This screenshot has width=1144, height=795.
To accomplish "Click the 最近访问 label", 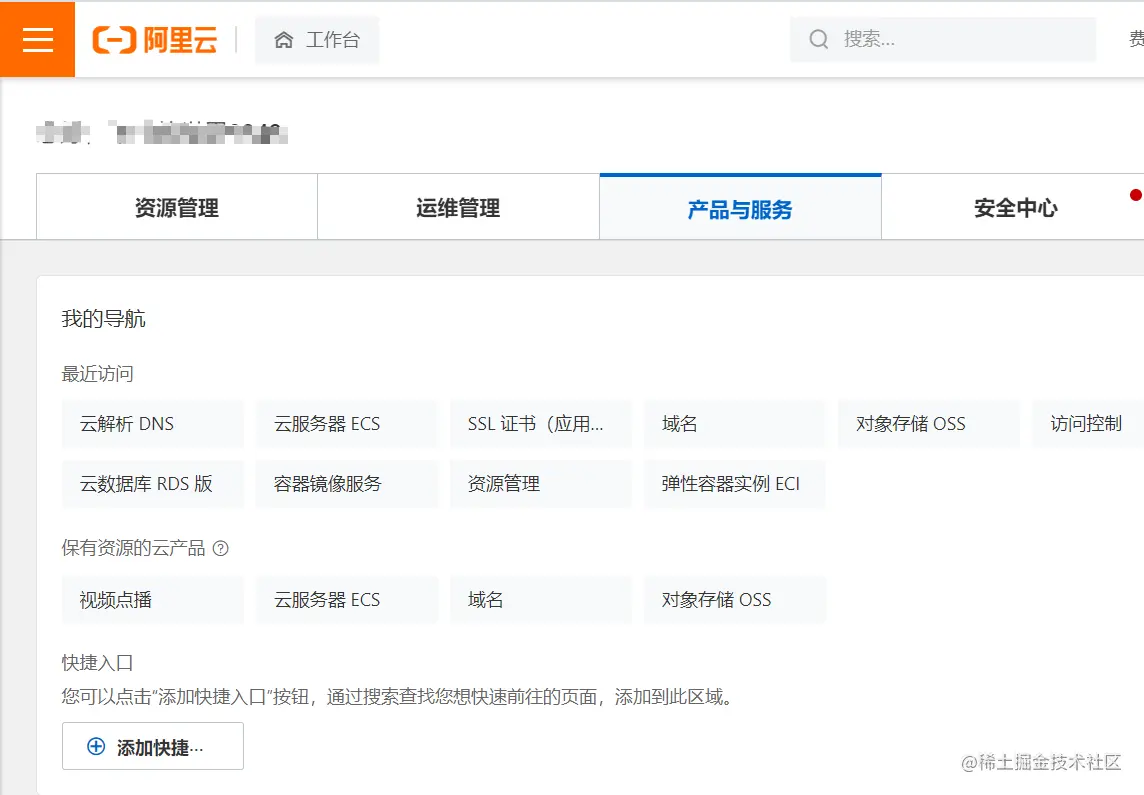I will click(x=97, y=374).
